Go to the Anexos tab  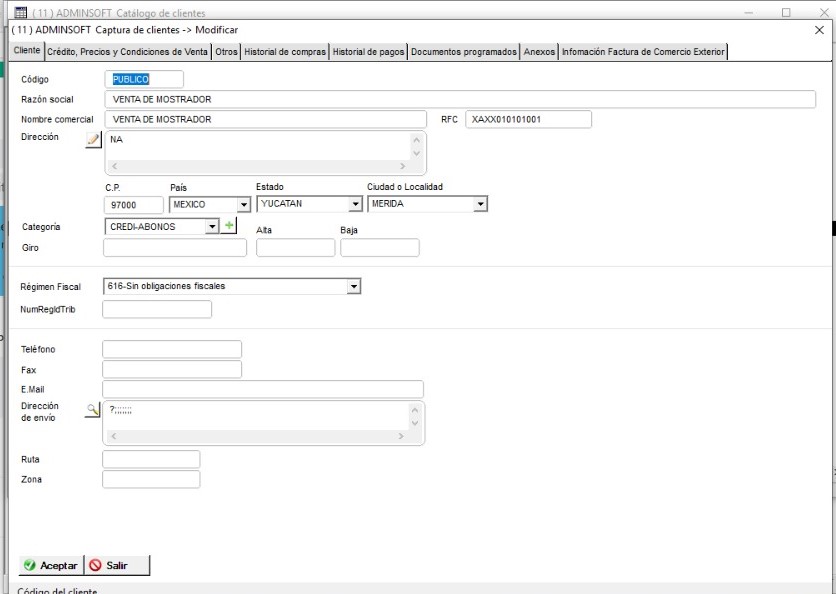pos(540,52)
